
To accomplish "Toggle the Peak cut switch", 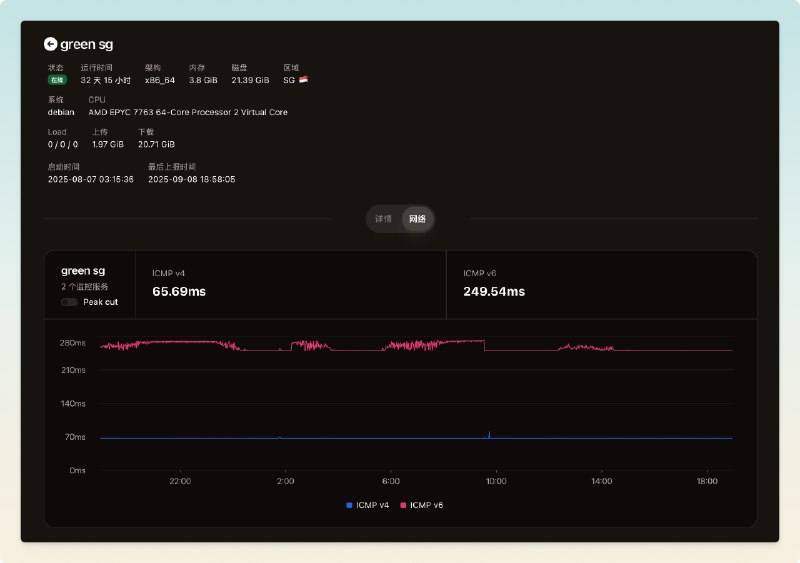I will [x=69, y=301].
